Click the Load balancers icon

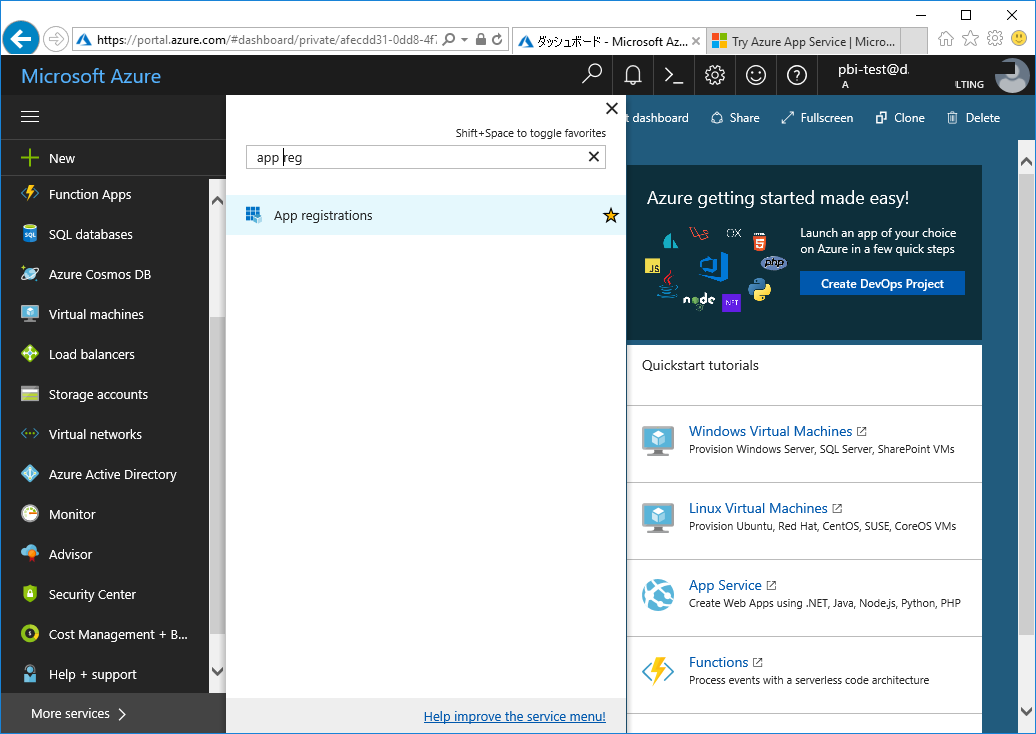tap(30, 353)
